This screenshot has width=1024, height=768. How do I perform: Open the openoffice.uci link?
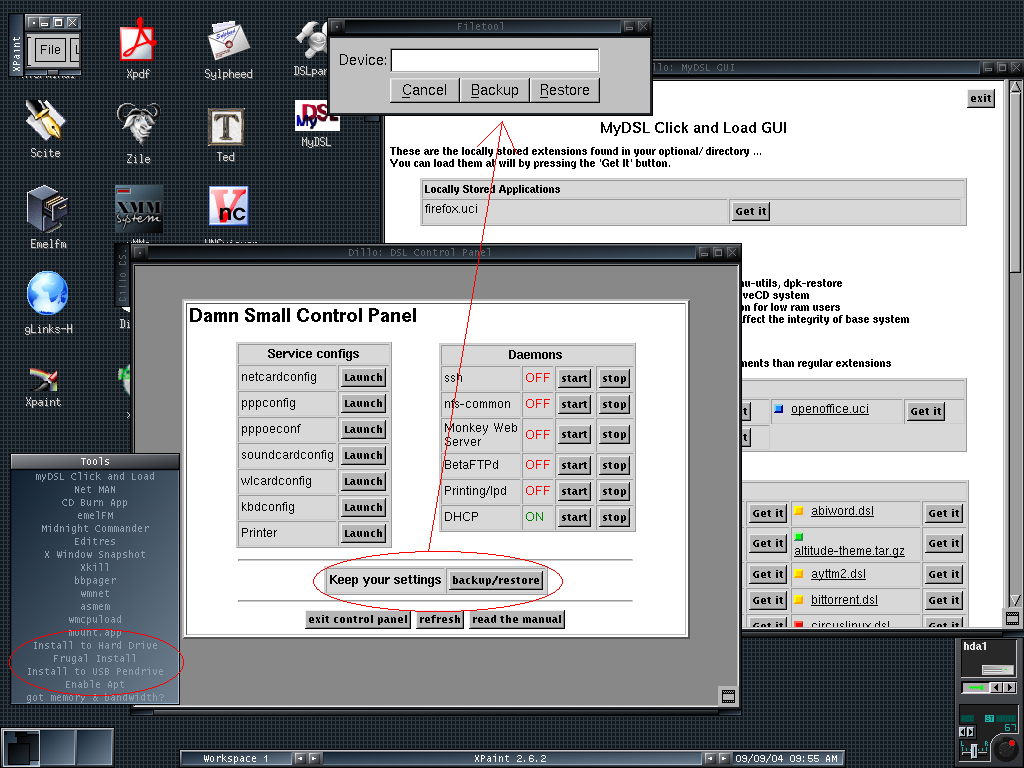(829, 409)
